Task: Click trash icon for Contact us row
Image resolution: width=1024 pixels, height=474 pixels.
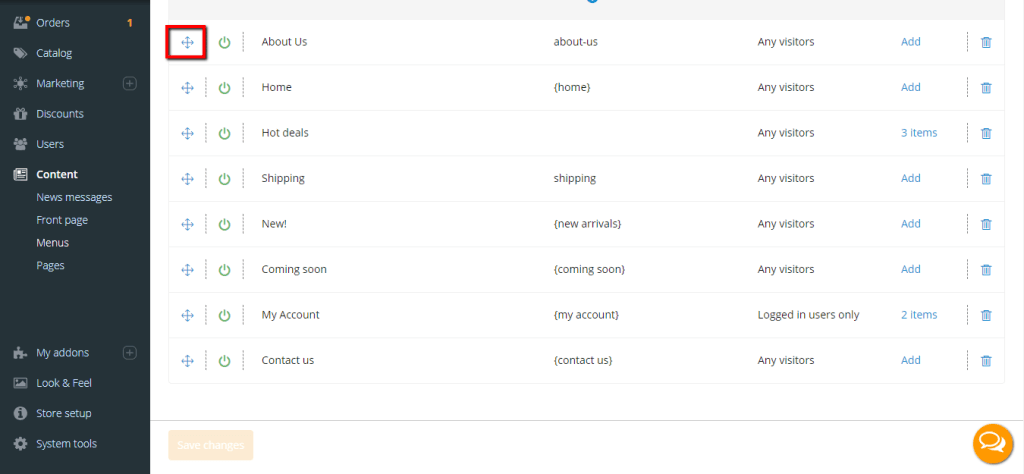Action: pyautogui.click(x=986, y=360)
